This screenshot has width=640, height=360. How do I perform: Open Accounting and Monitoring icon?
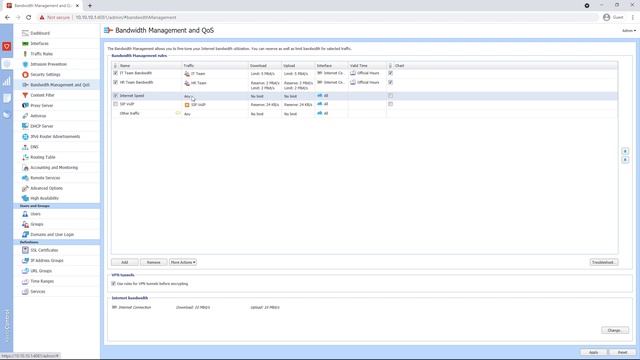tap(25, 168)
